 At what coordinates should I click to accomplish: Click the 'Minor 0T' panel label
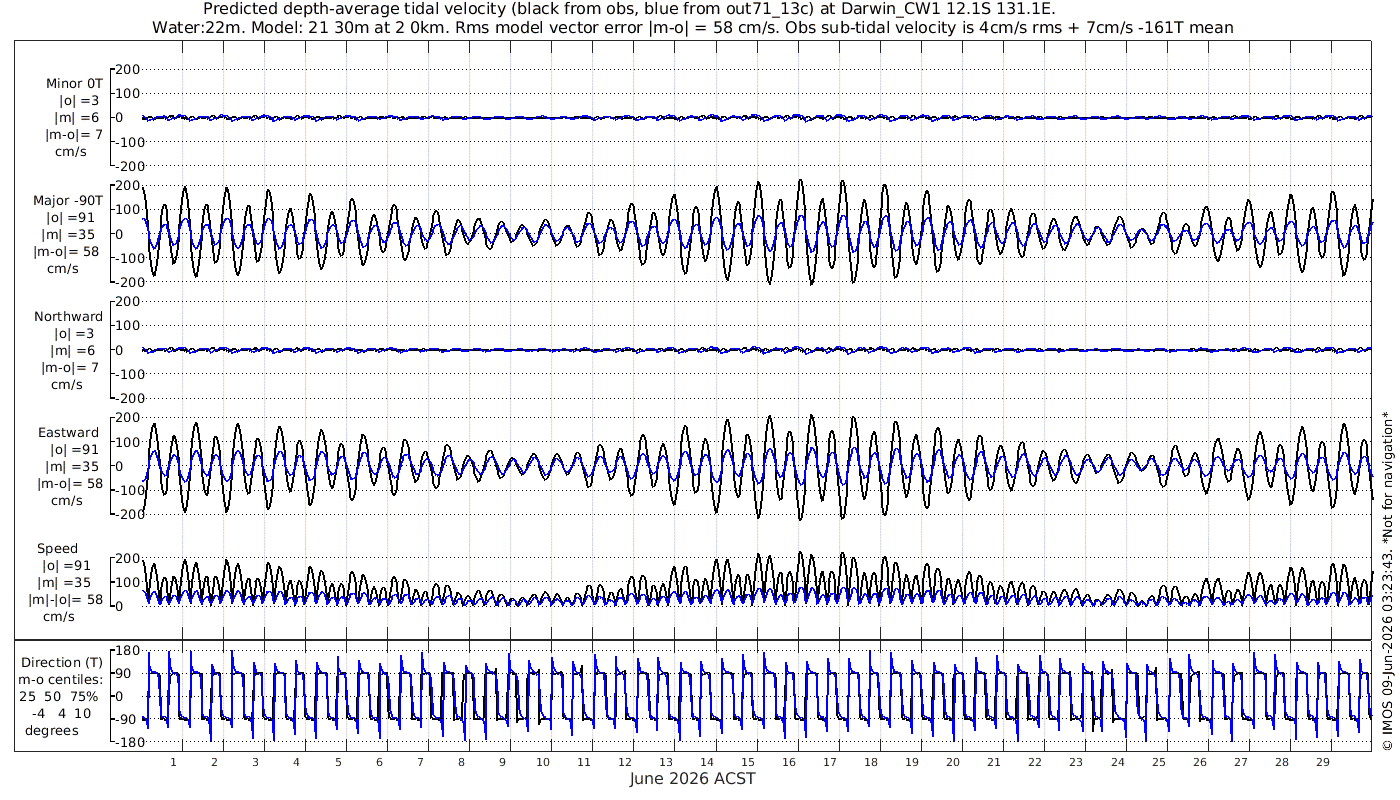pyautogui.click(x=74, y=84)
